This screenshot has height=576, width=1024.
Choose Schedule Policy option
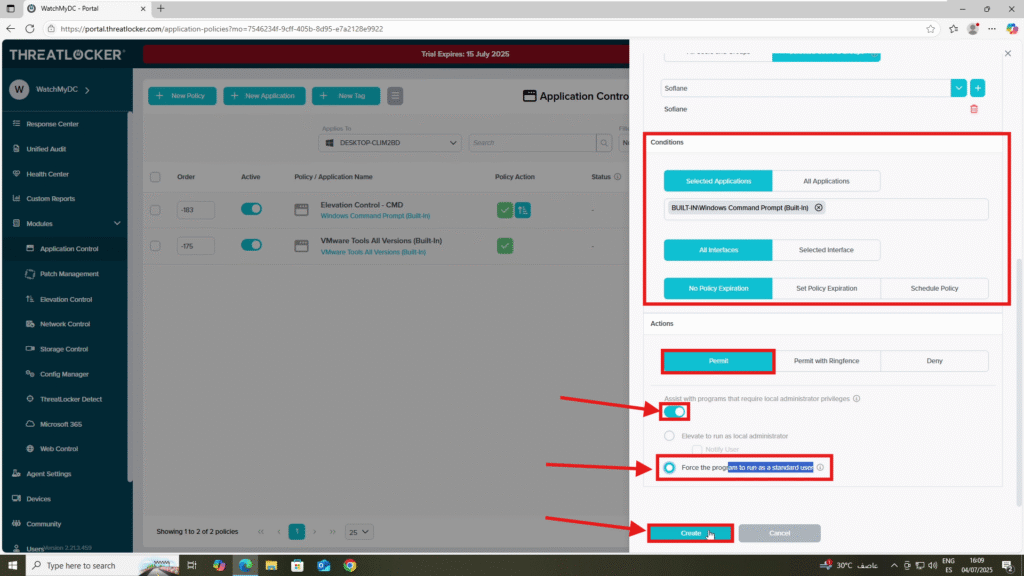pos(934,289)
